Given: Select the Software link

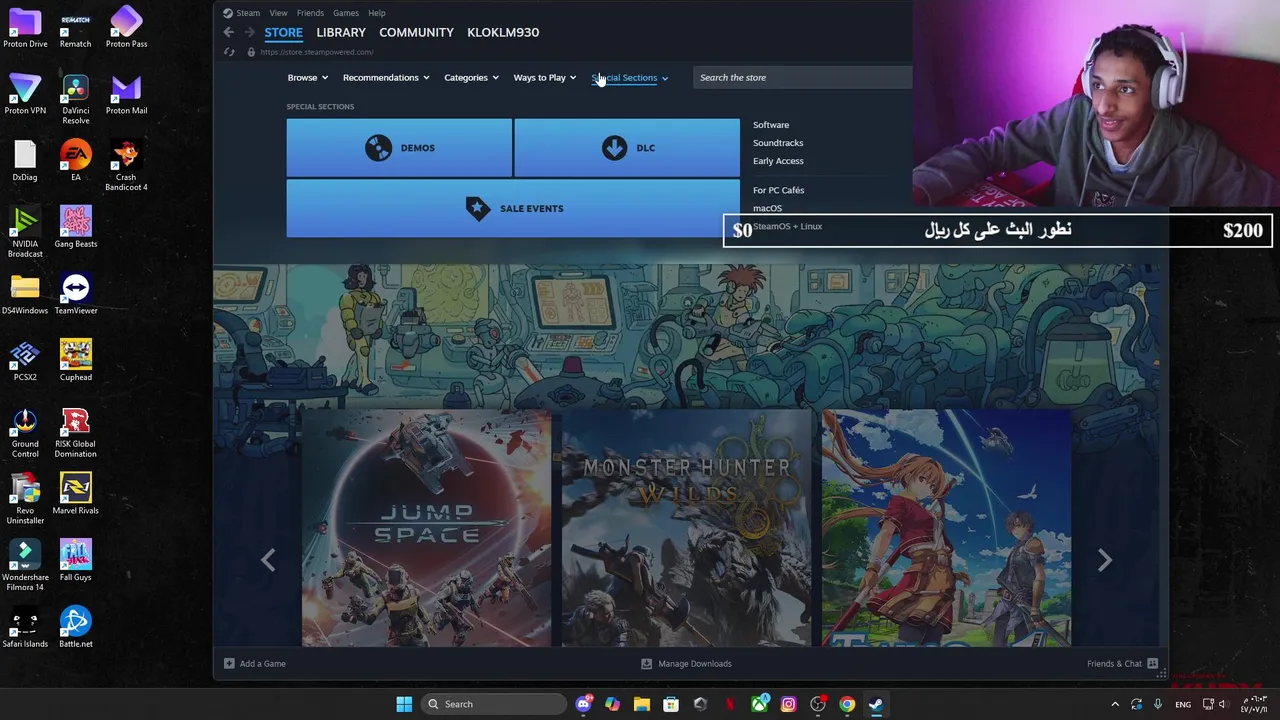Looking at the screenshot, I should coord(771,125).
